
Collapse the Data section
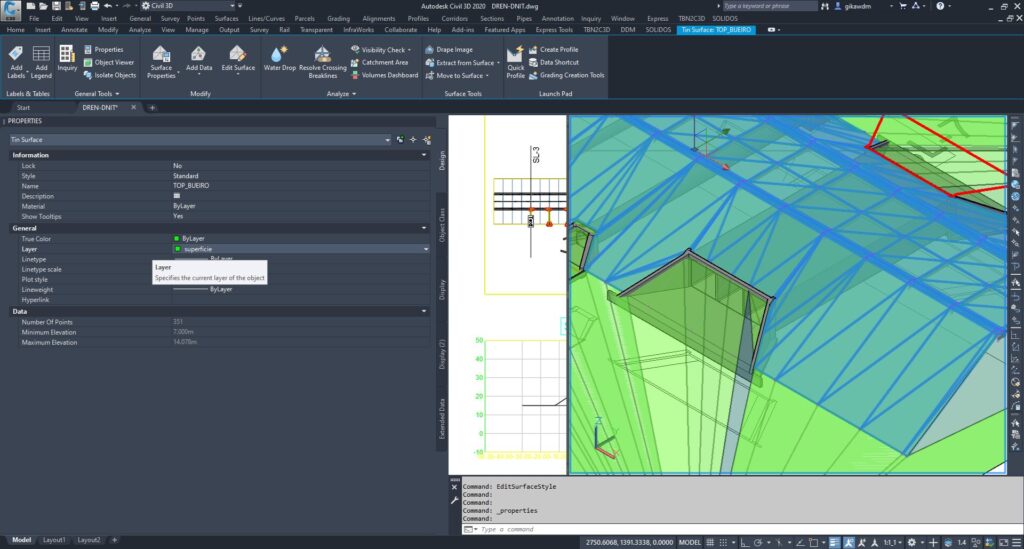pyautogui.click(x=424, y=311)
